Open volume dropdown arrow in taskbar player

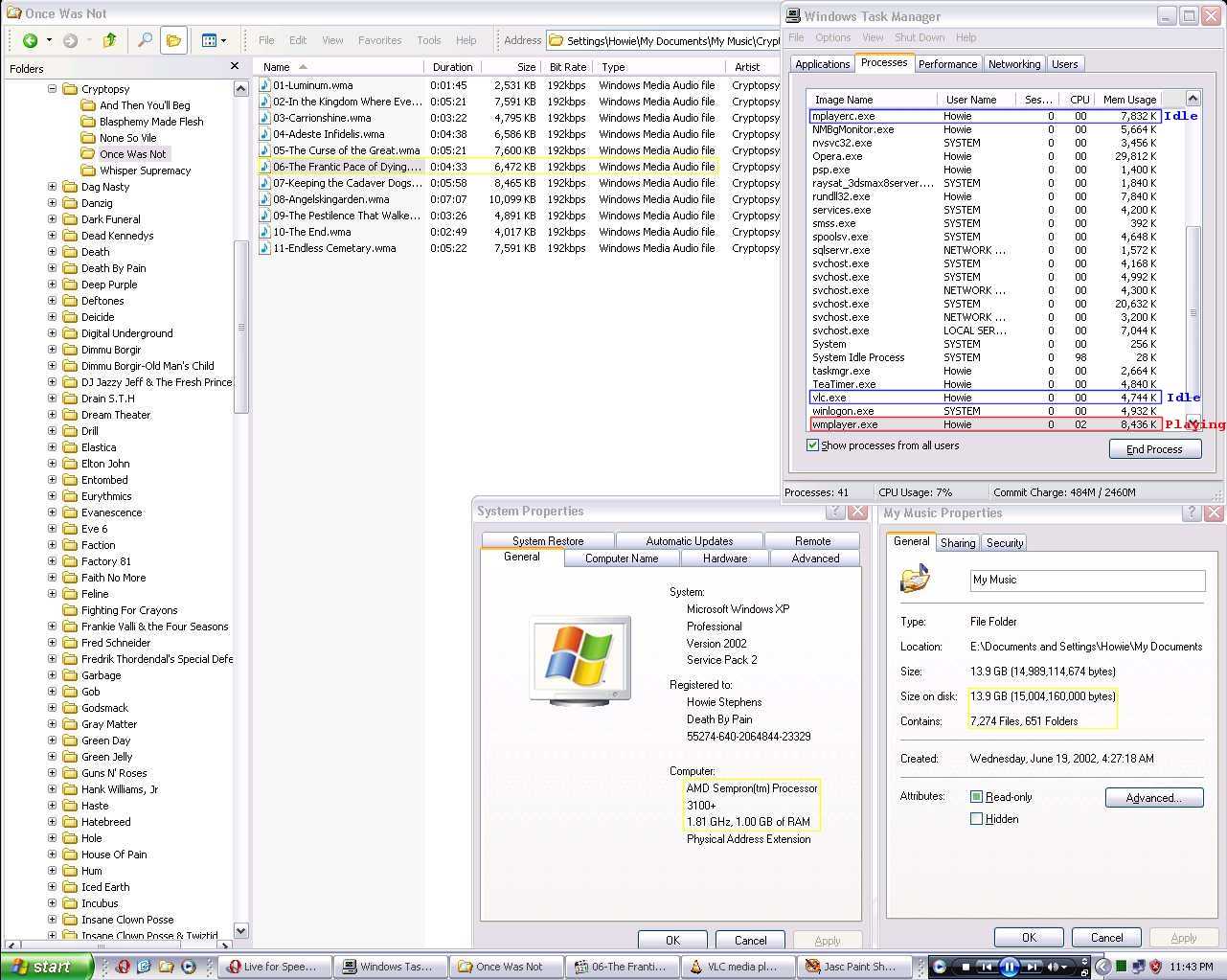click(1066, 967)
